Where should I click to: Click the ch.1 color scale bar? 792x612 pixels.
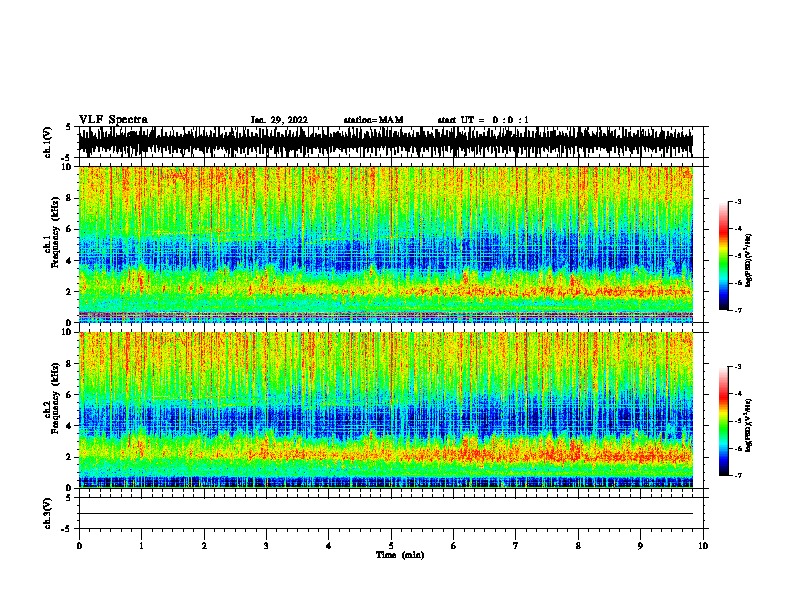723,256
